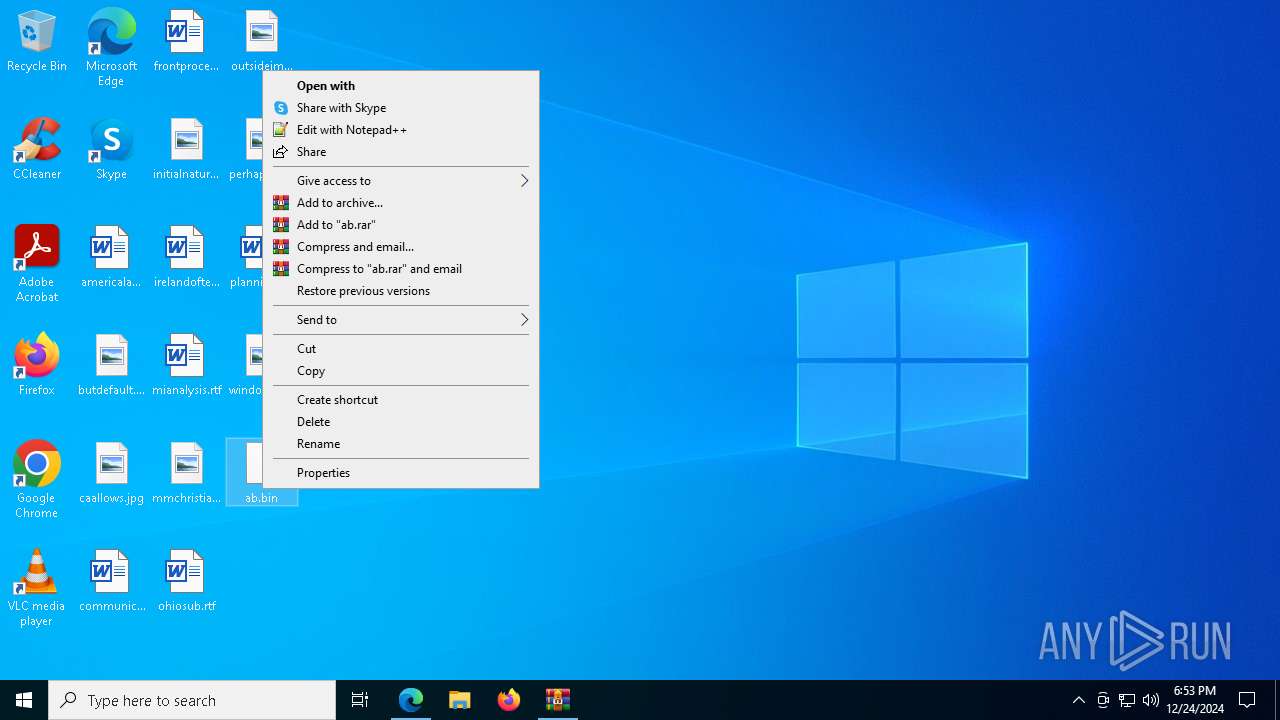1280x720 pixels.
Task: Select the communic... Word document icon
Action: click(111, 582)
